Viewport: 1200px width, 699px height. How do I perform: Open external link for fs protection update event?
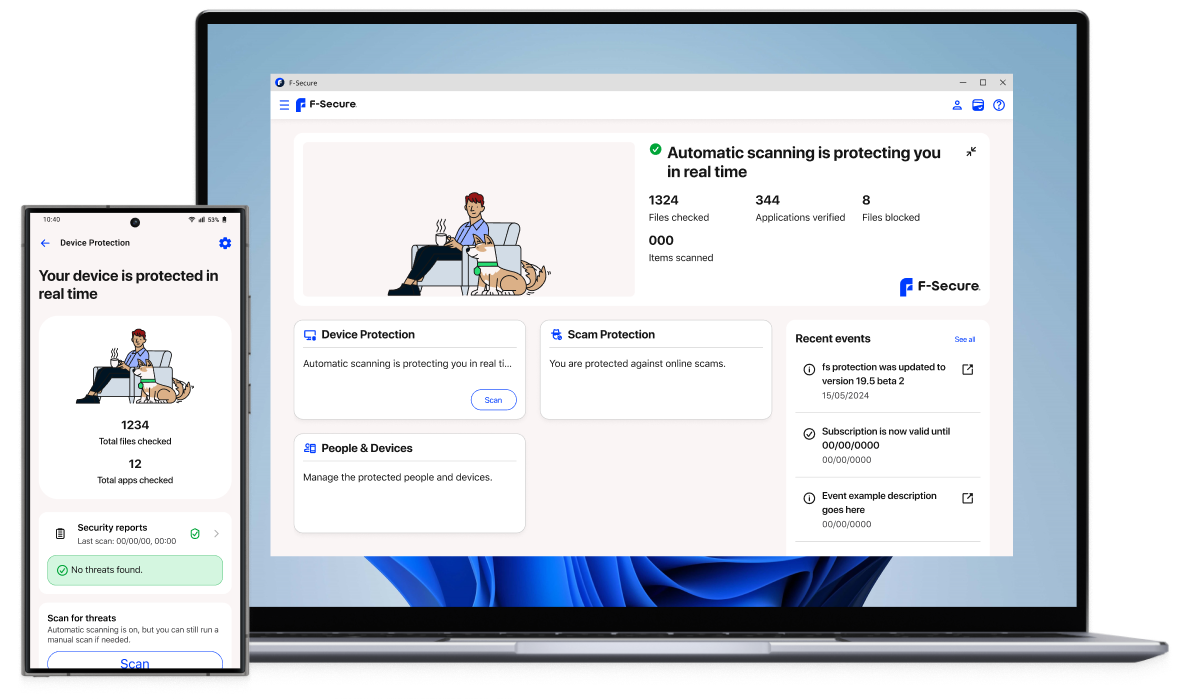pos(967,369)
